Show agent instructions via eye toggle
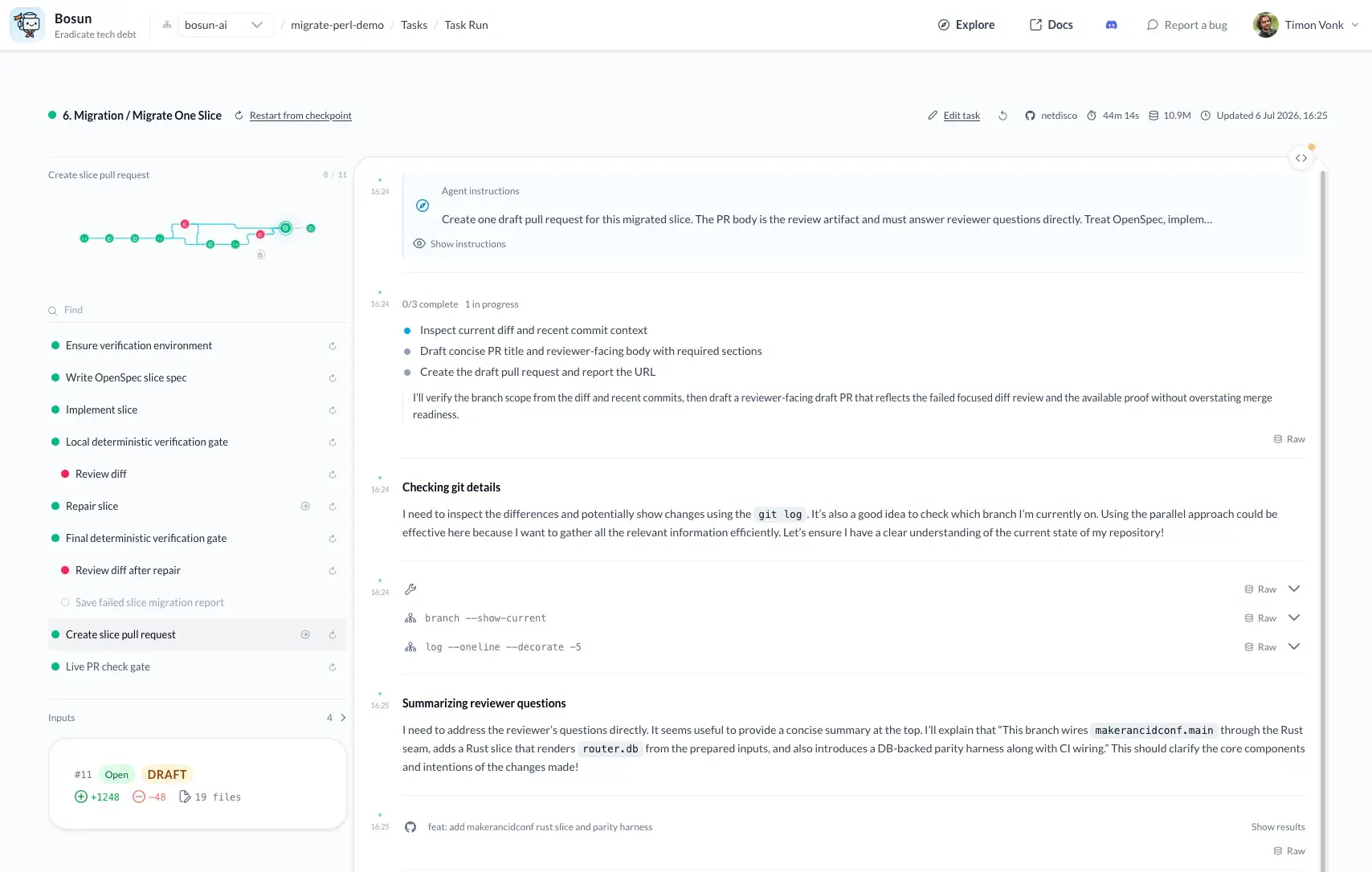Screen dimensions: 1372x872 point(459,244)
